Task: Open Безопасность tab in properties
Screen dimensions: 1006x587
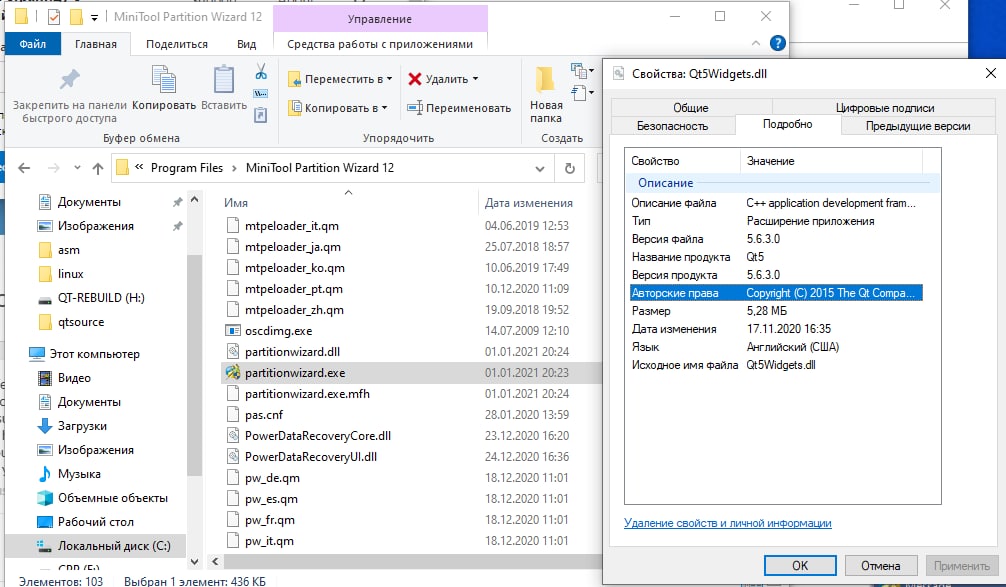Action: [x=672, y=126]
